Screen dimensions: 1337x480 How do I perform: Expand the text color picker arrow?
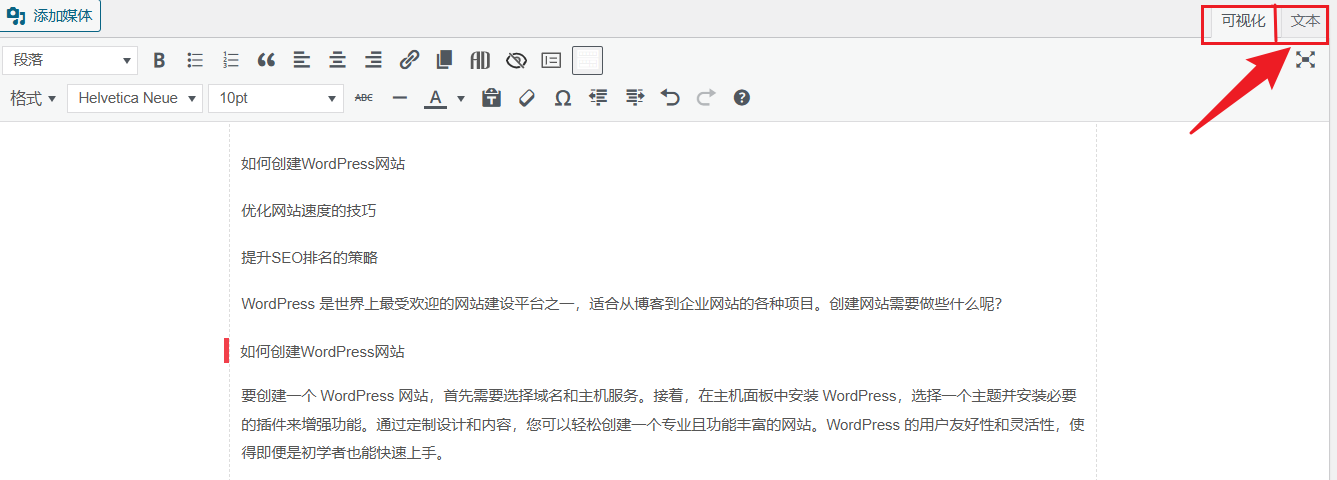click(x=461, y=98)
